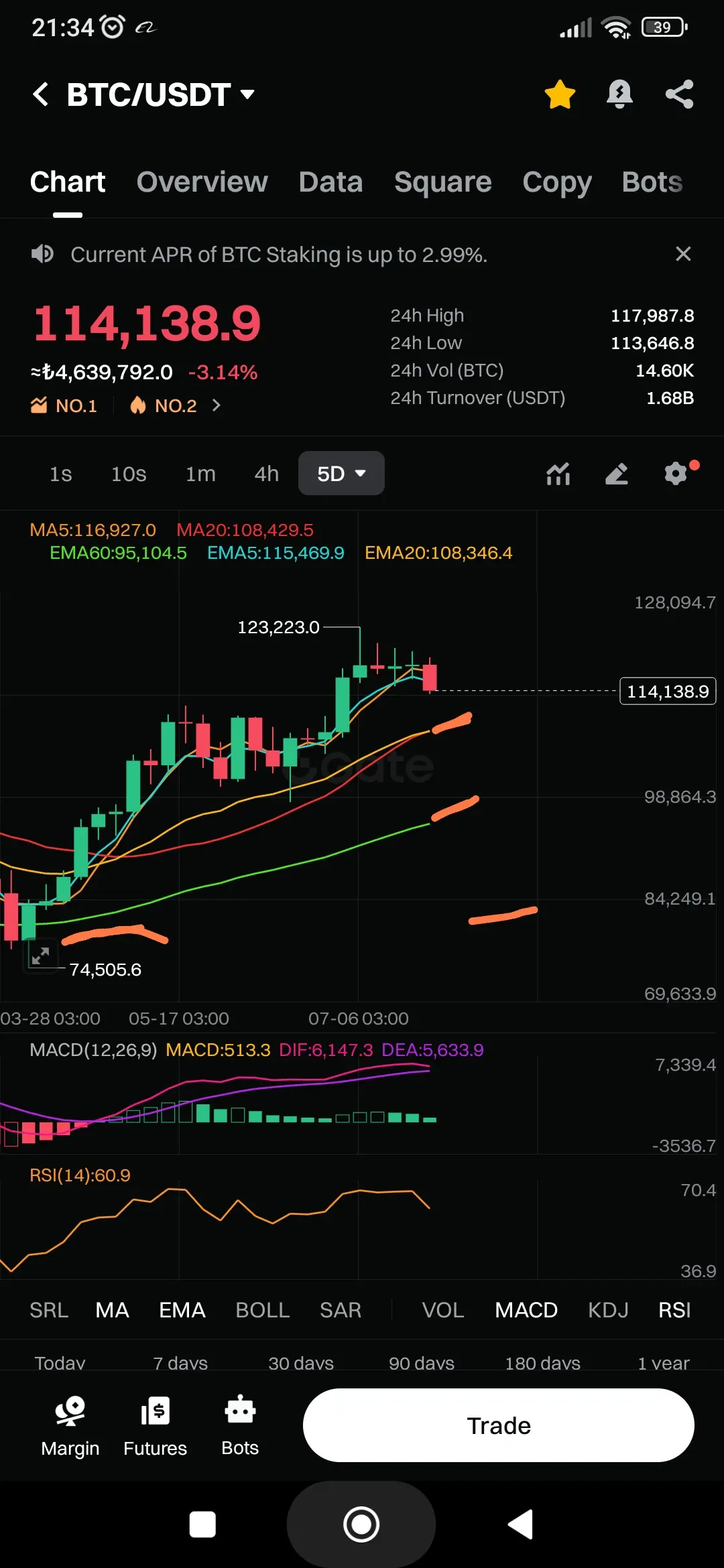The height and width of the screenshot is (1568, 724).
Task: Open the BTC/USDT pair selector dropdown
Action: 161,94
